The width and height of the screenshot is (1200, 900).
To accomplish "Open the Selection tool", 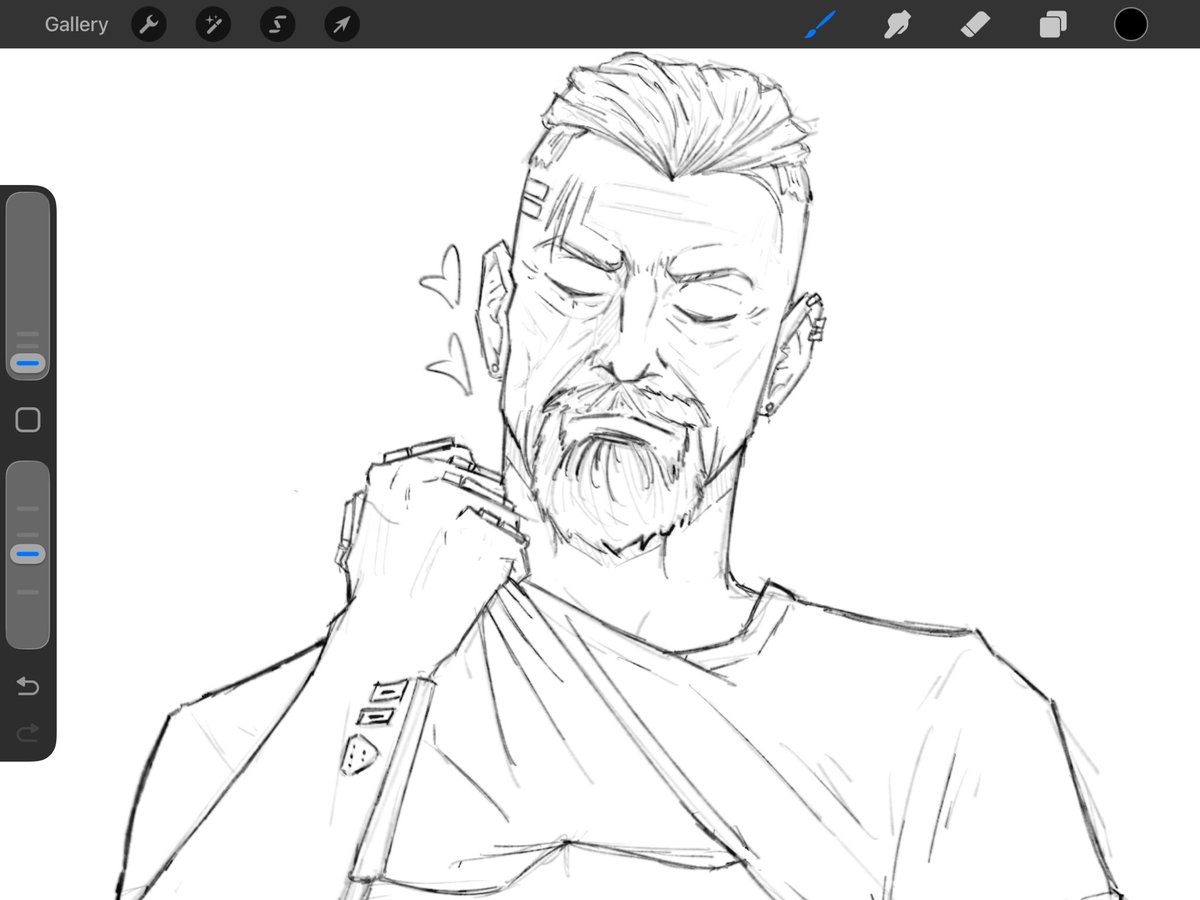I will click(x=277, y=24).
